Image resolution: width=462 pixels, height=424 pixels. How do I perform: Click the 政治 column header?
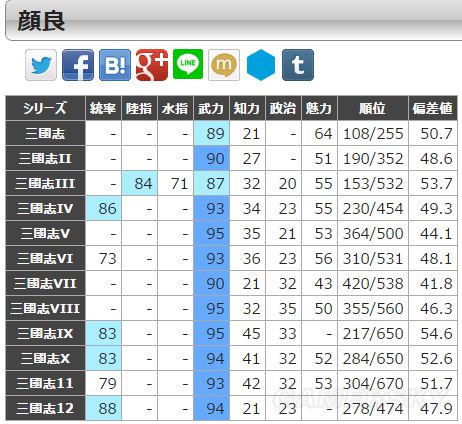tap(283, 108)
